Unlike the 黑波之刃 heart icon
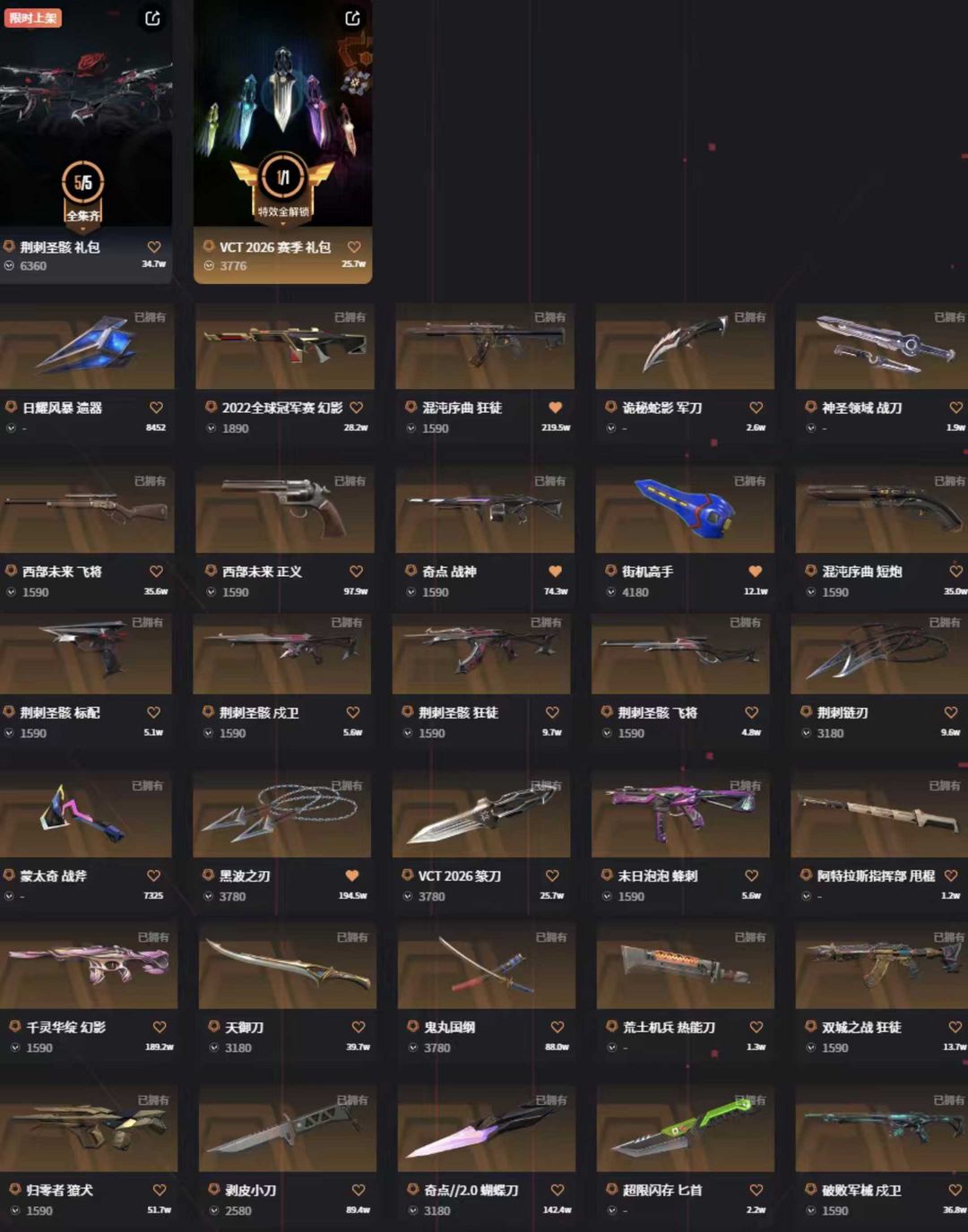The width and height of the screenshot is (968, 1232). click(352, 875)
